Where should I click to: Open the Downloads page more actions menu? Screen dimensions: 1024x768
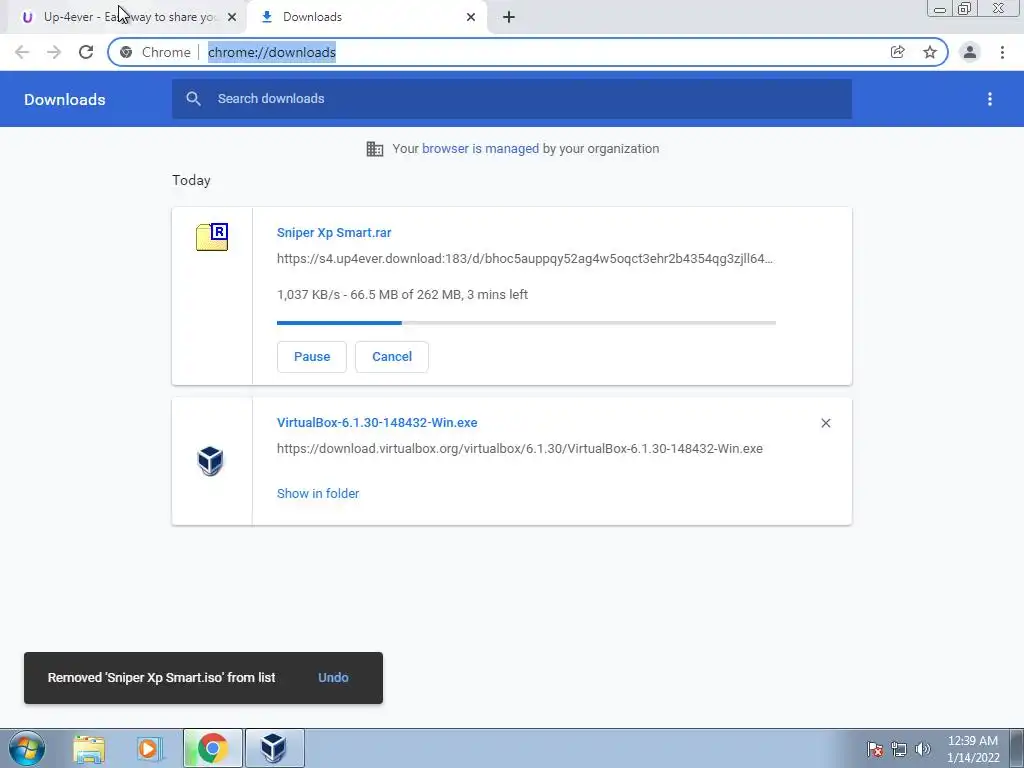coord(990,99)
